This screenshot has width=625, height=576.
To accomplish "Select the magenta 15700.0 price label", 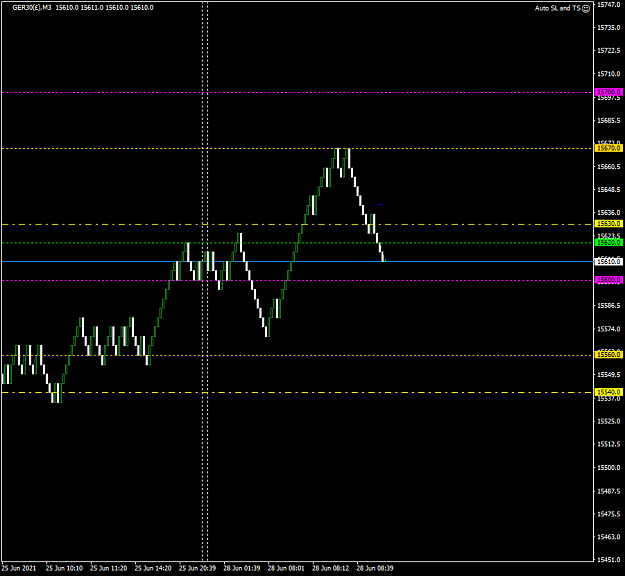I will [608, 92].
